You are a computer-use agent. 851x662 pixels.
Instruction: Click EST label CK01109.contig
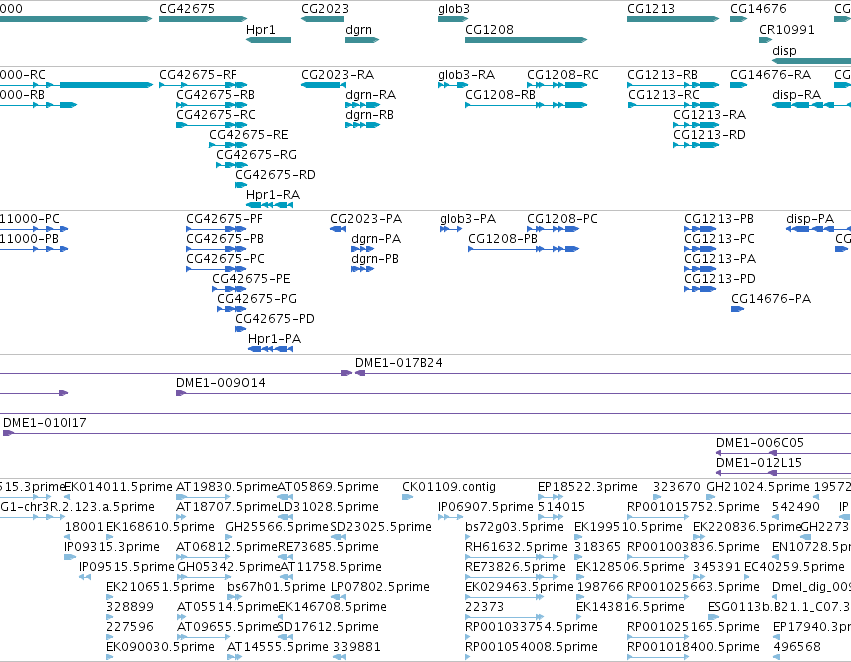pos(449,487)
